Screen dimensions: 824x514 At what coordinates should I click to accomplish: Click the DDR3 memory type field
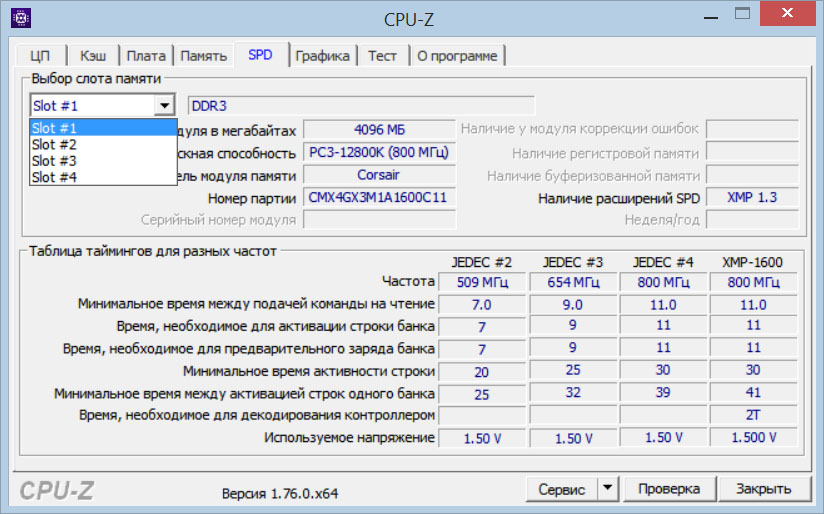coord(361,106)
